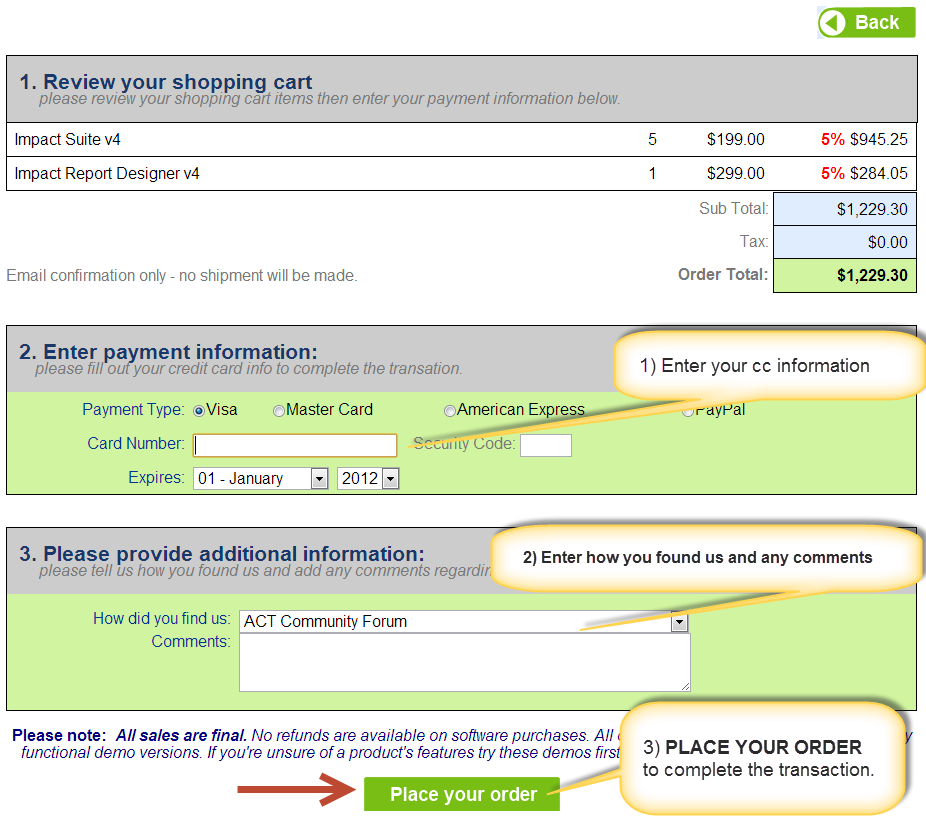Viewport: 926px width, 821px height.
Task: Select PayPal payment option
Action: click(x=688, y=411)
